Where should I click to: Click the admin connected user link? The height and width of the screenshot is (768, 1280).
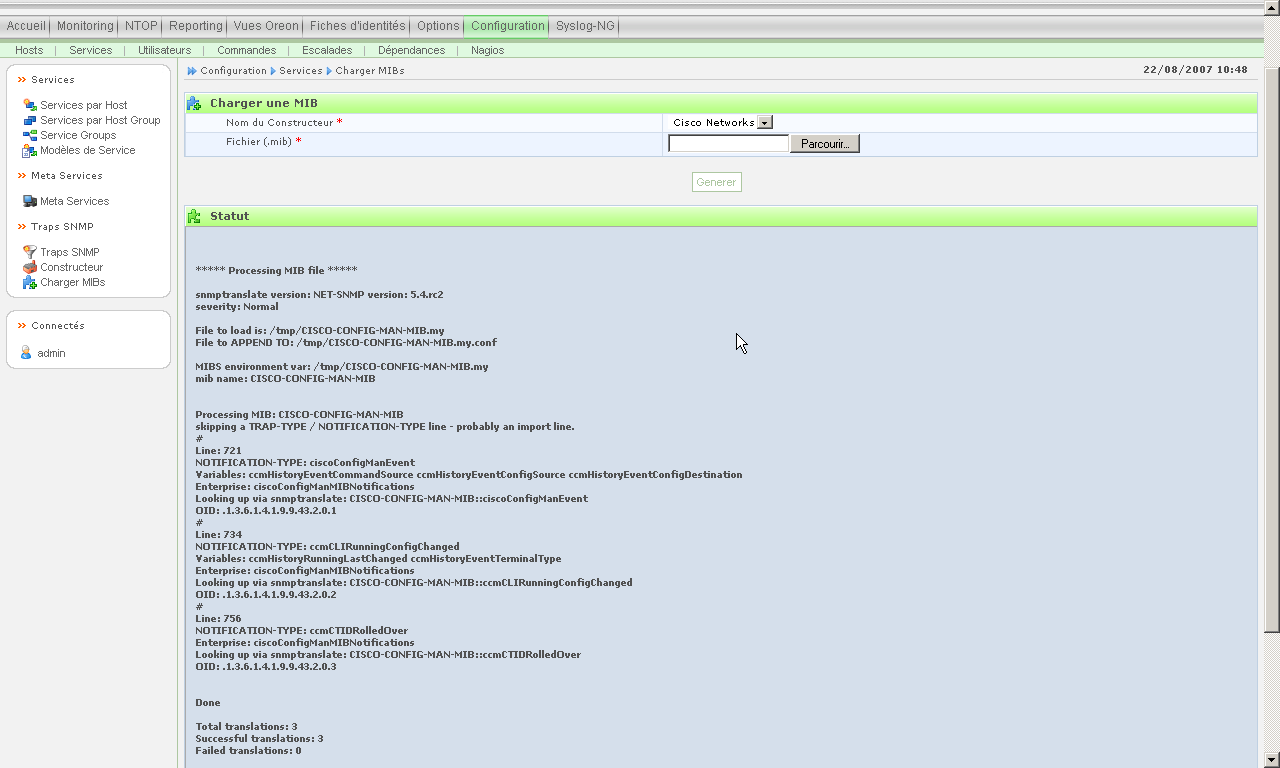[x=52, y=353]
